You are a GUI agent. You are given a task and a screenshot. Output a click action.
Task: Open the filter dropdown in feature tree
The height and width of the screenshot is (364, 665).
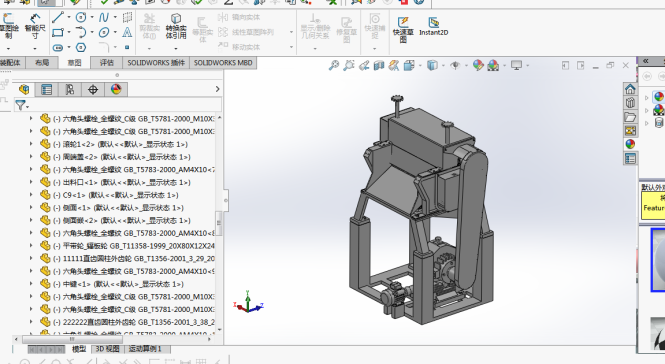click(x=21, y=105)
